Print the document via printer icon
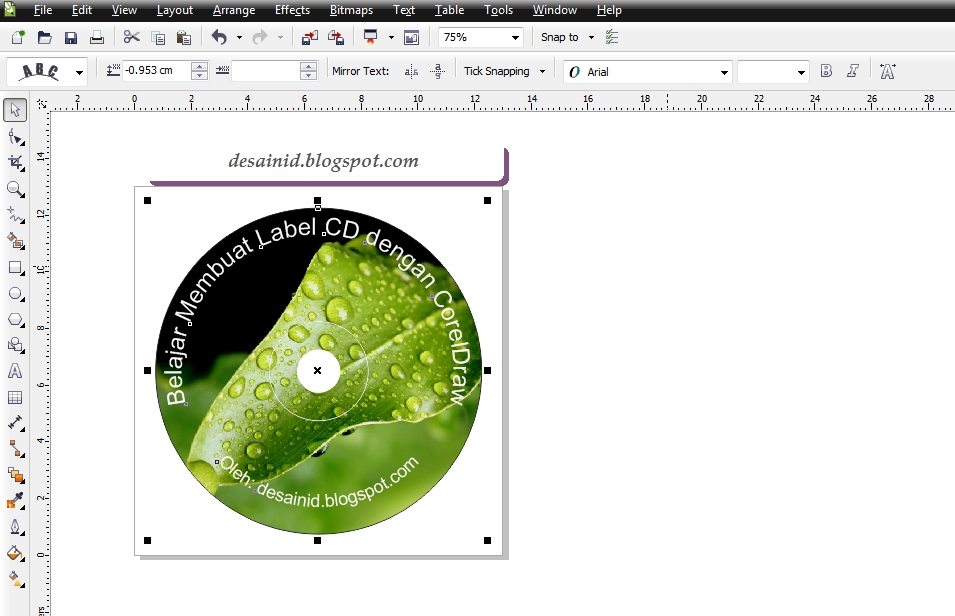The height and width of the screenshot is (616, 955). [97, 38]
